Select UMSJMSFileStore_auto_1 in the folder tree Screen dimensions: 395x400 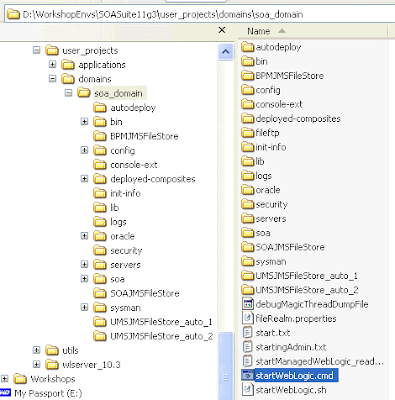click(x=161, y=322)
